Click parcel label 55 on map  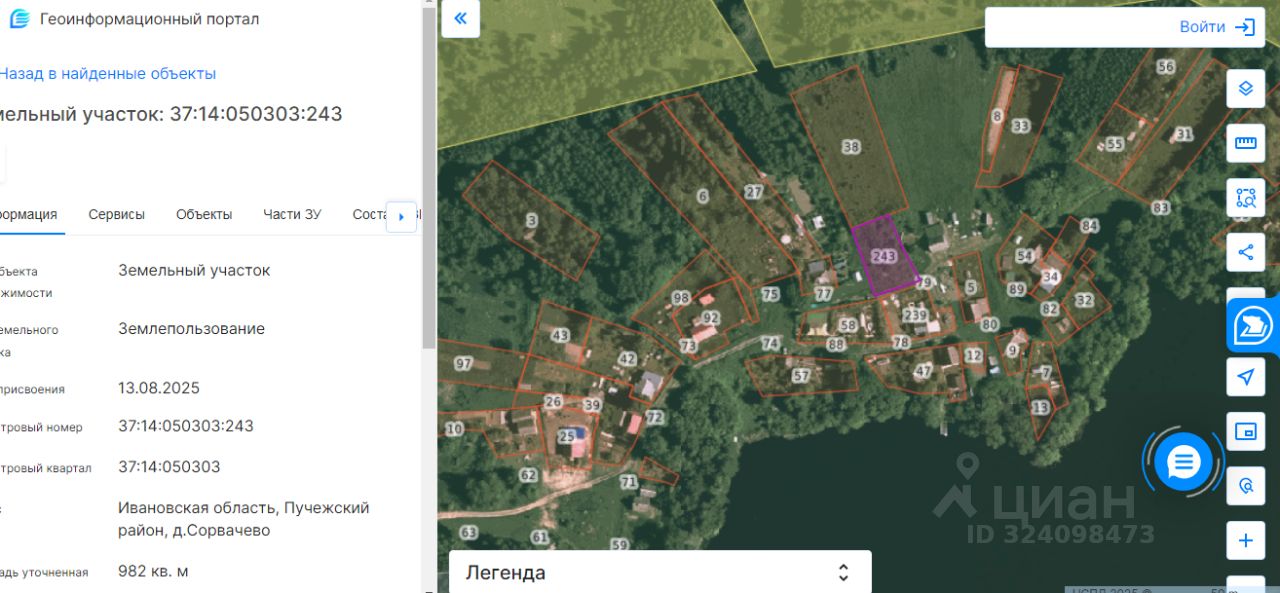1115,144
